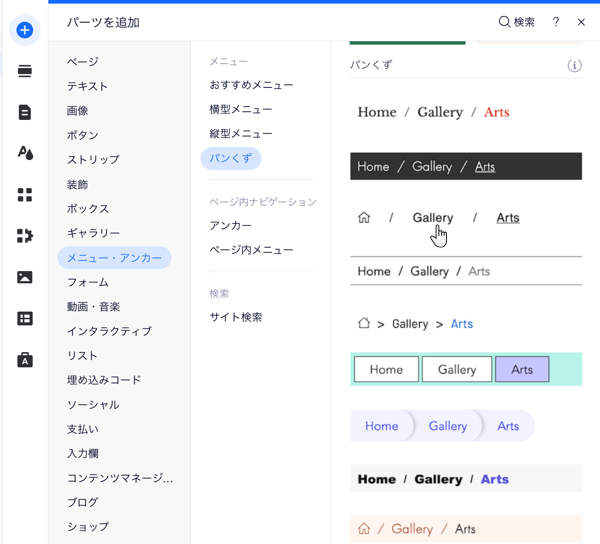Open the Media image icon in sidebar

(25, 277)
